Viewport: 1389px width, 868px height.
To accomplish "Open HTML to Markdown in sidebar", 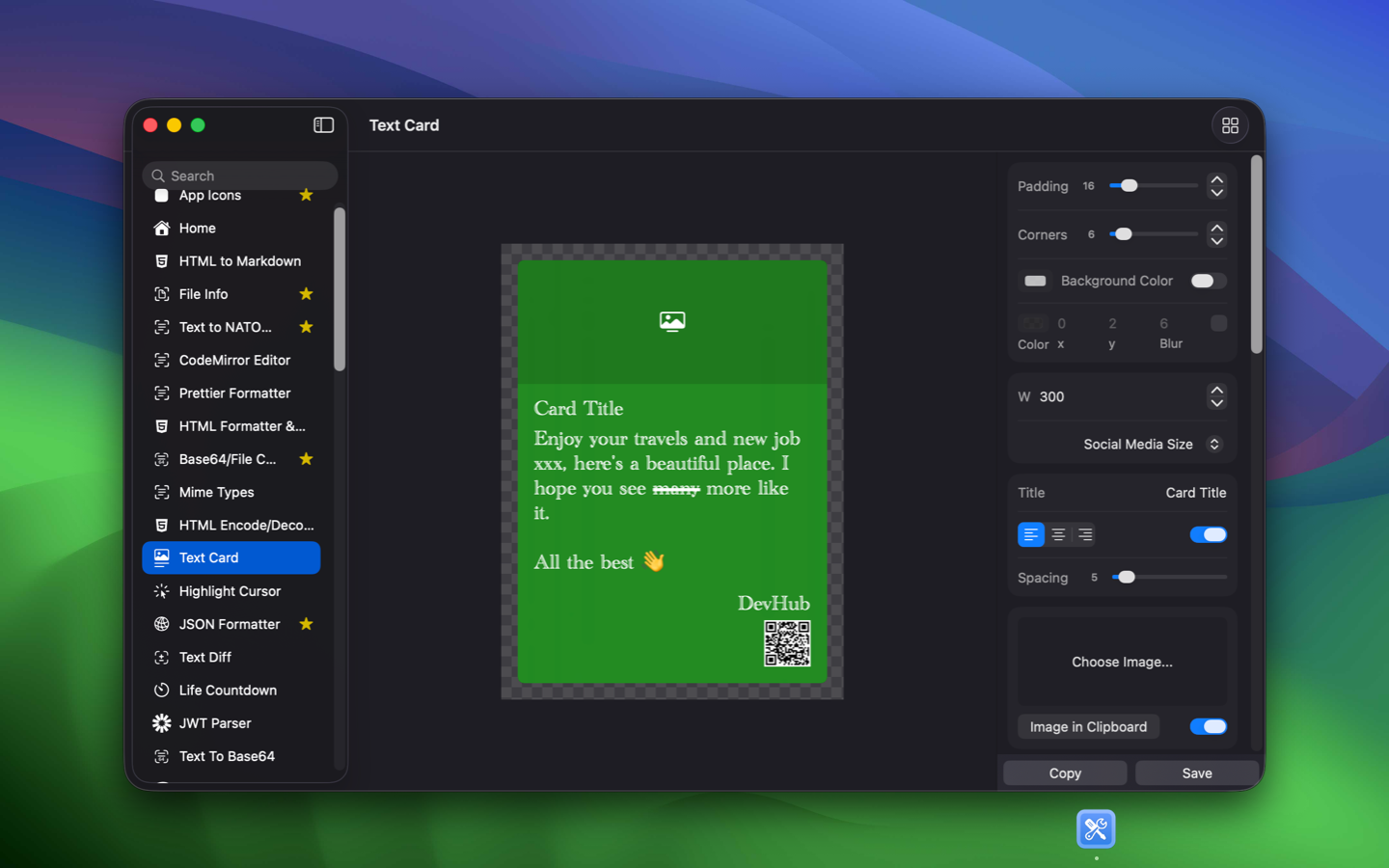I will point(231,261).
